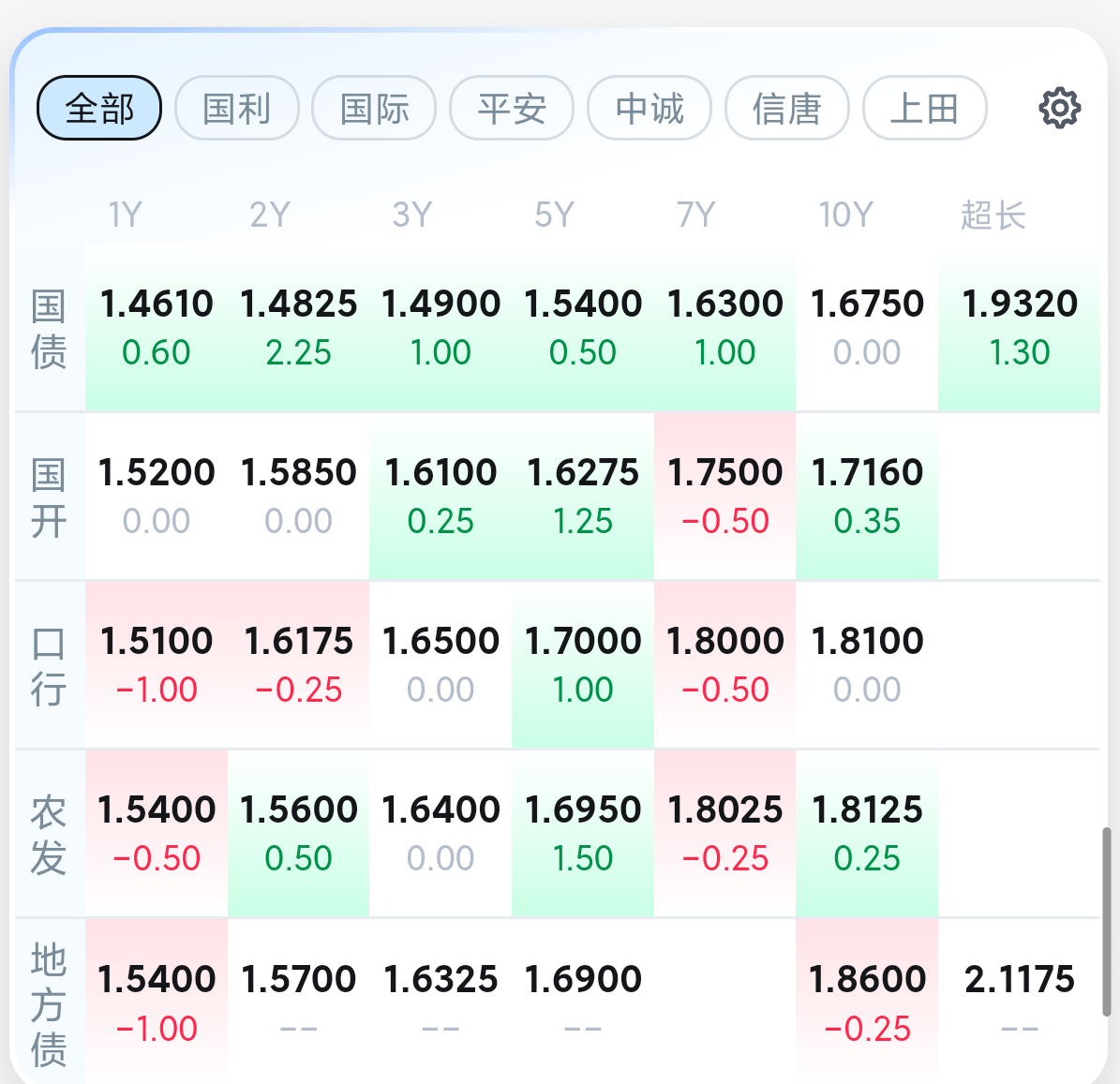This screenshot has width=1120, height=1084.
Task: Click the 10Y column header
Action: click(x=845, y=215)
